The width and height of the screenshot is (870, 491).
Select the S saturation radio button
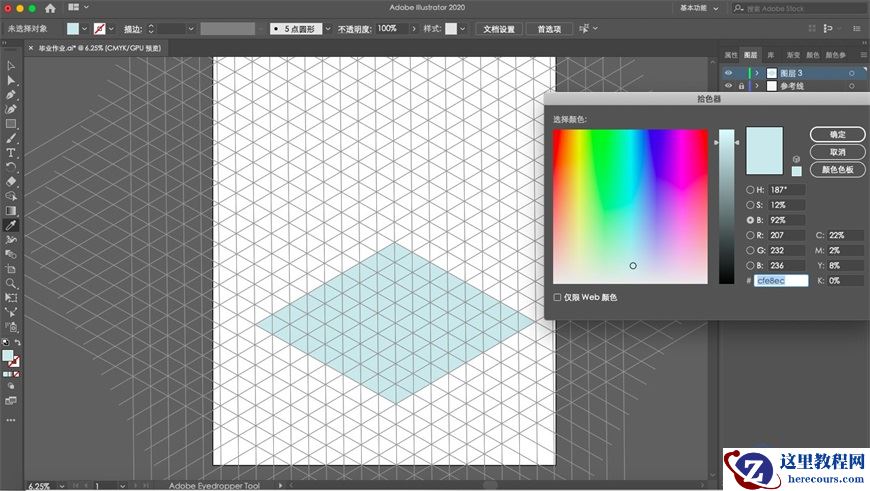(750, 205)
